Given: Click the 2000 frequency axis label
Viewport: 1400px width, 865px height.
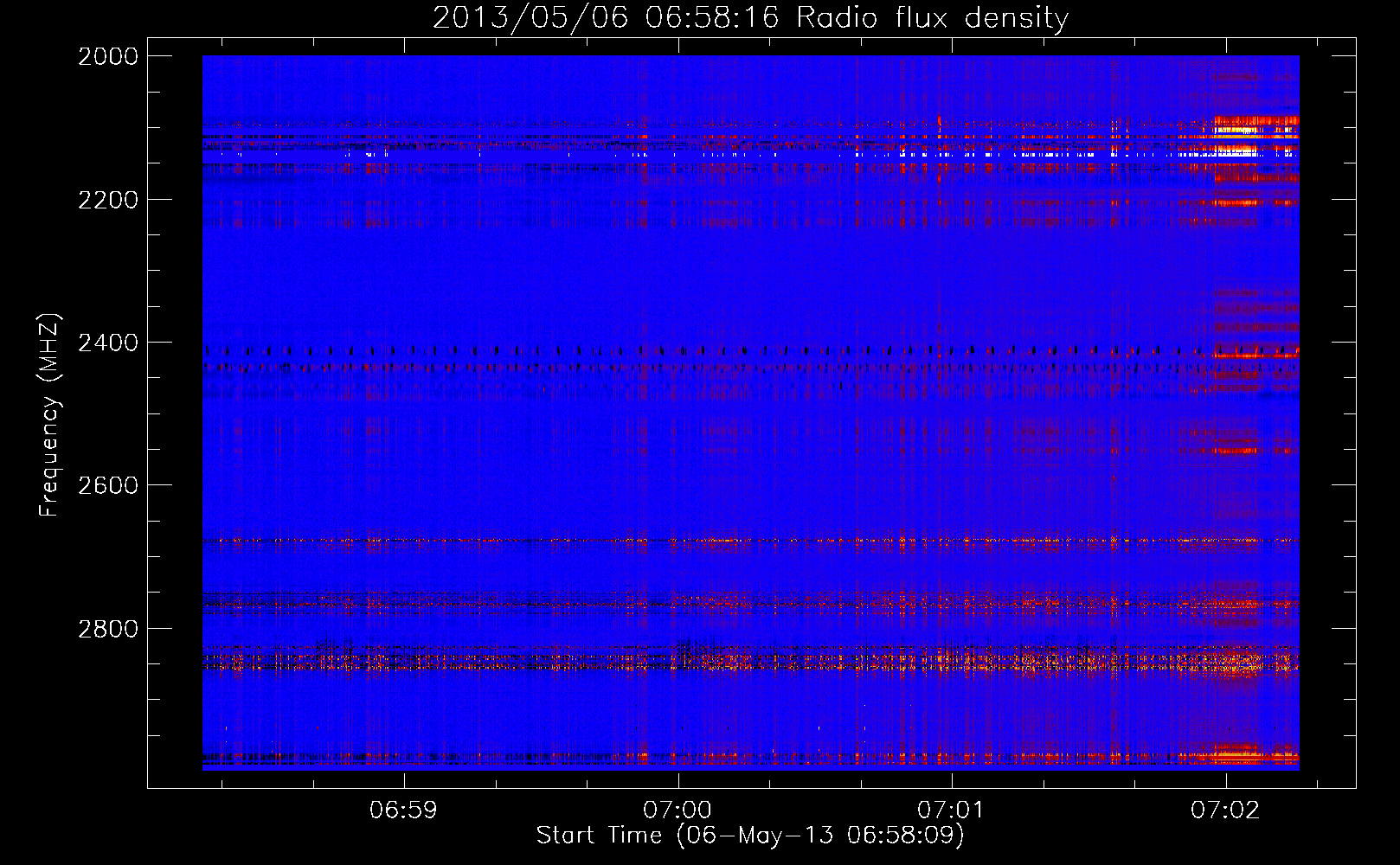Looking at the screenshot, I should tap(108, 56).
